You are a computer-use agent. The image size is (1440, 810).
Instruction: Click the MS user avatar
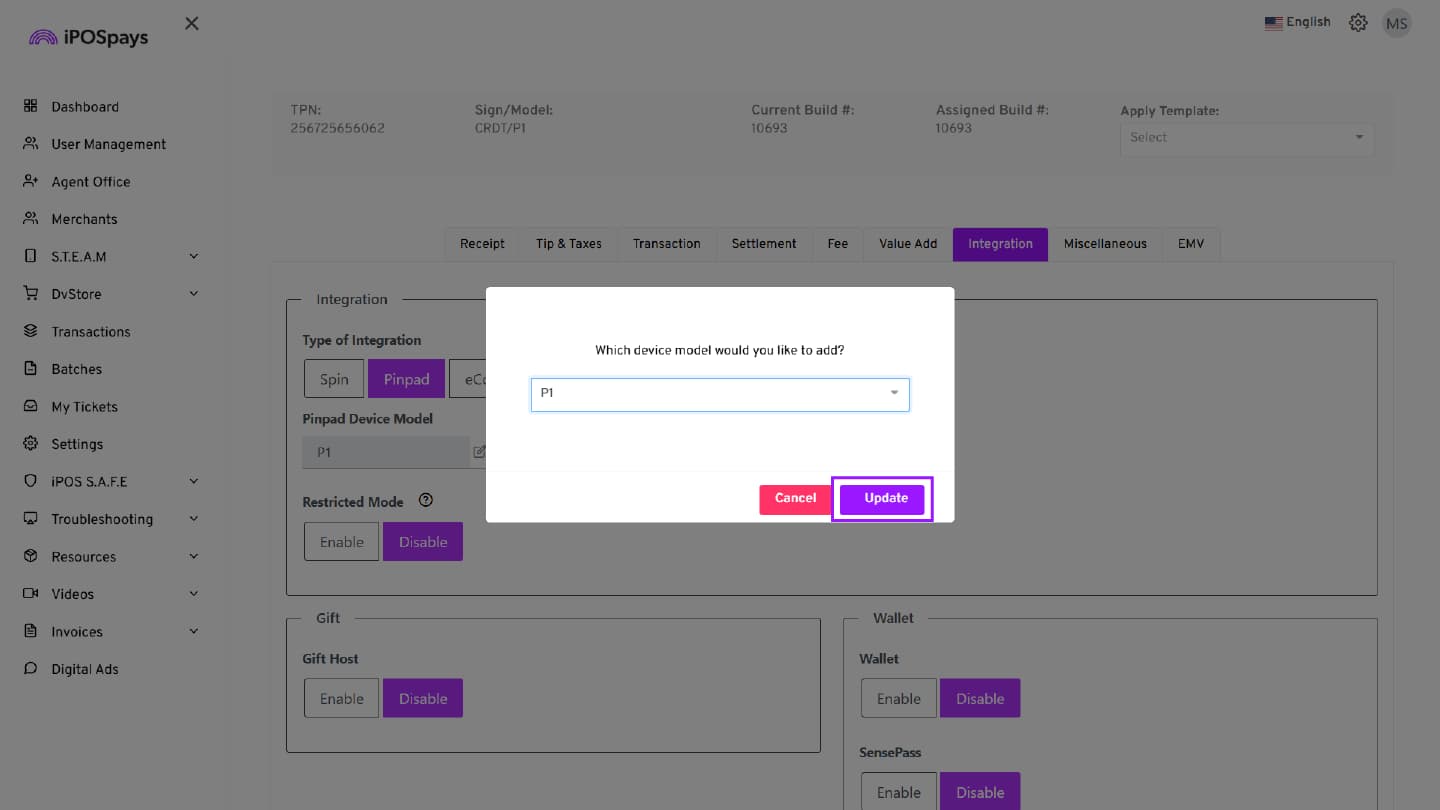(x=1396, y=23)
